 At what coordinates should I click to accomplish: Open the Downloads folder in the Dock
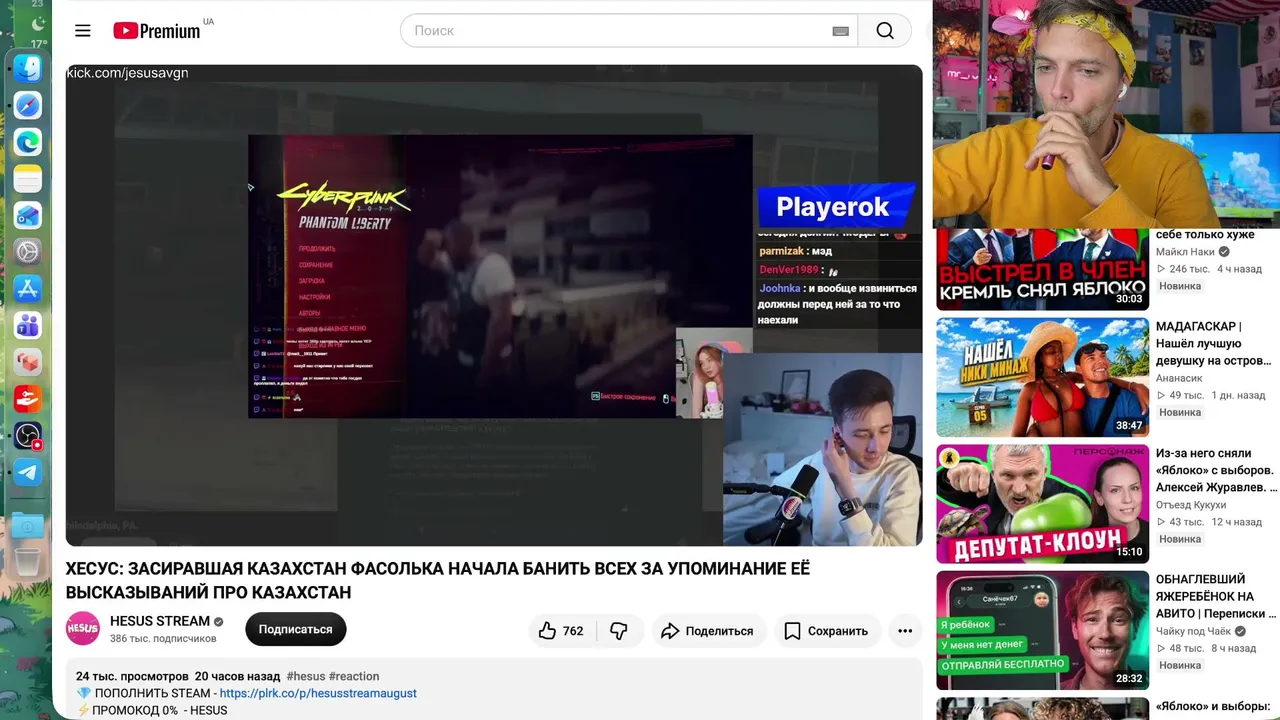[x=28, y=525]
